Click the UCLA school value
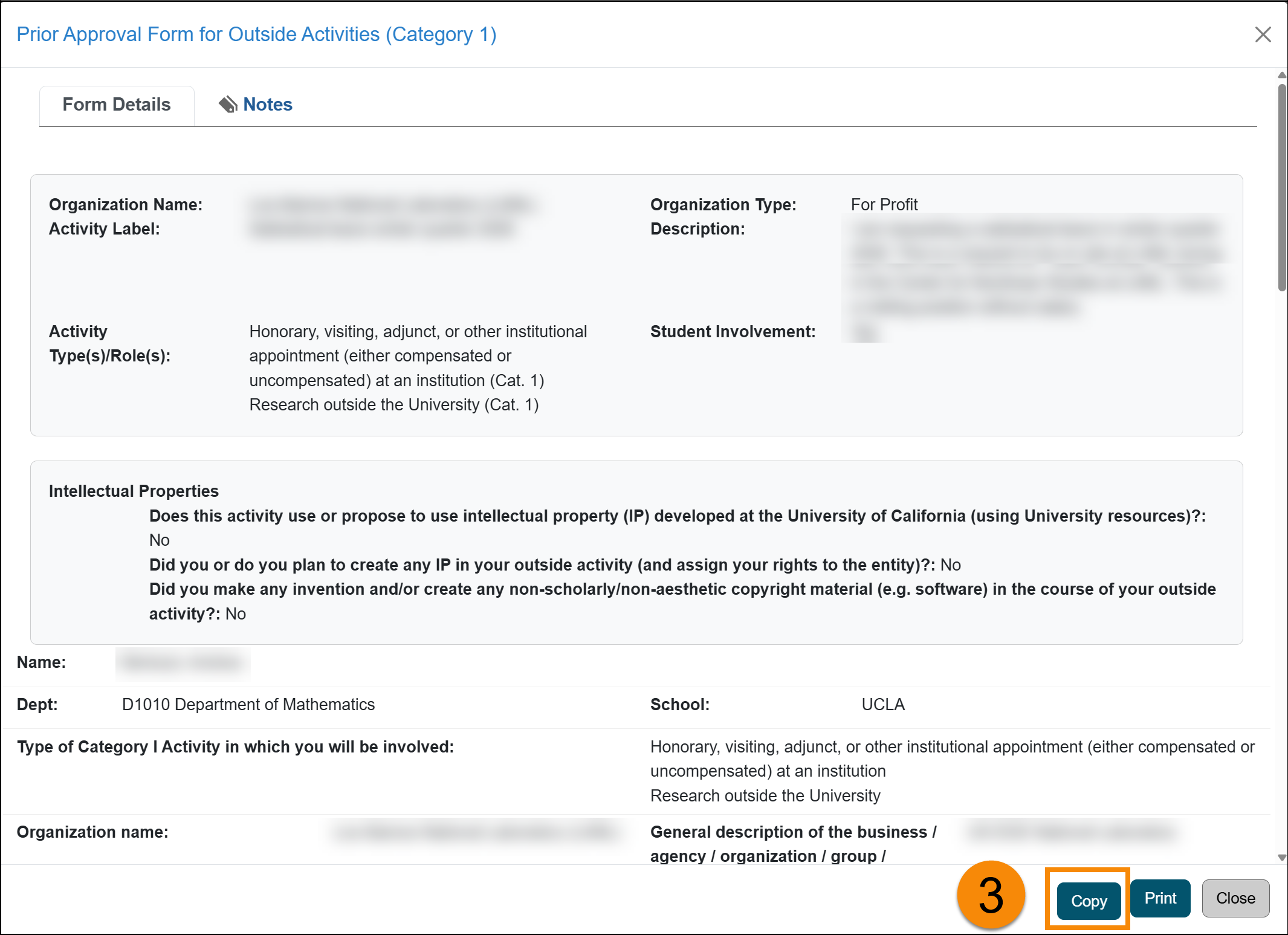This screenshot has height=935, width=1288. pyautogui.click(x=882, y=705)
